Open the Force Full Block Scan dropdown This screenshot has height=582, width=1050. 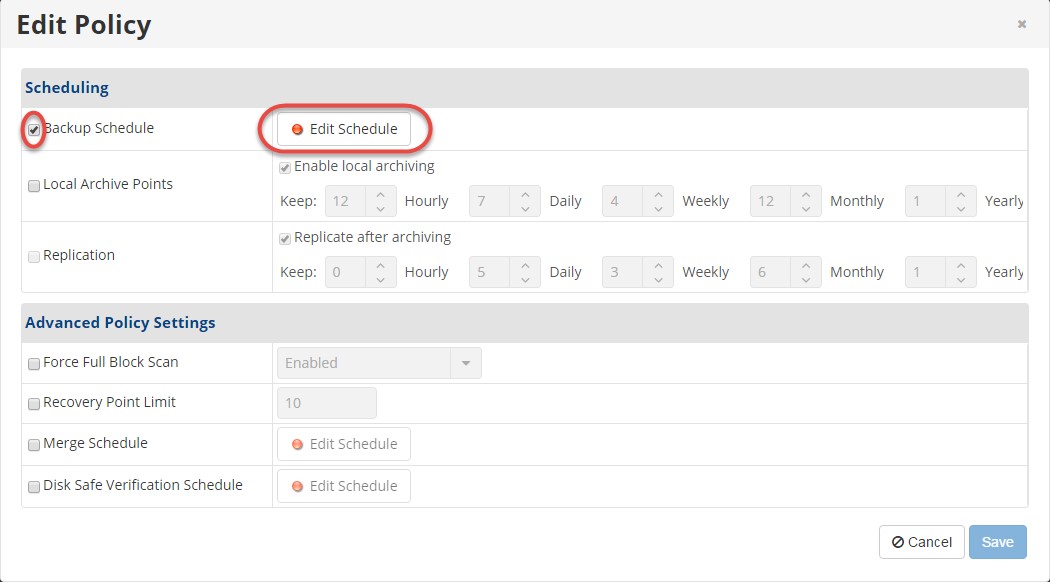tap(379, 363)
